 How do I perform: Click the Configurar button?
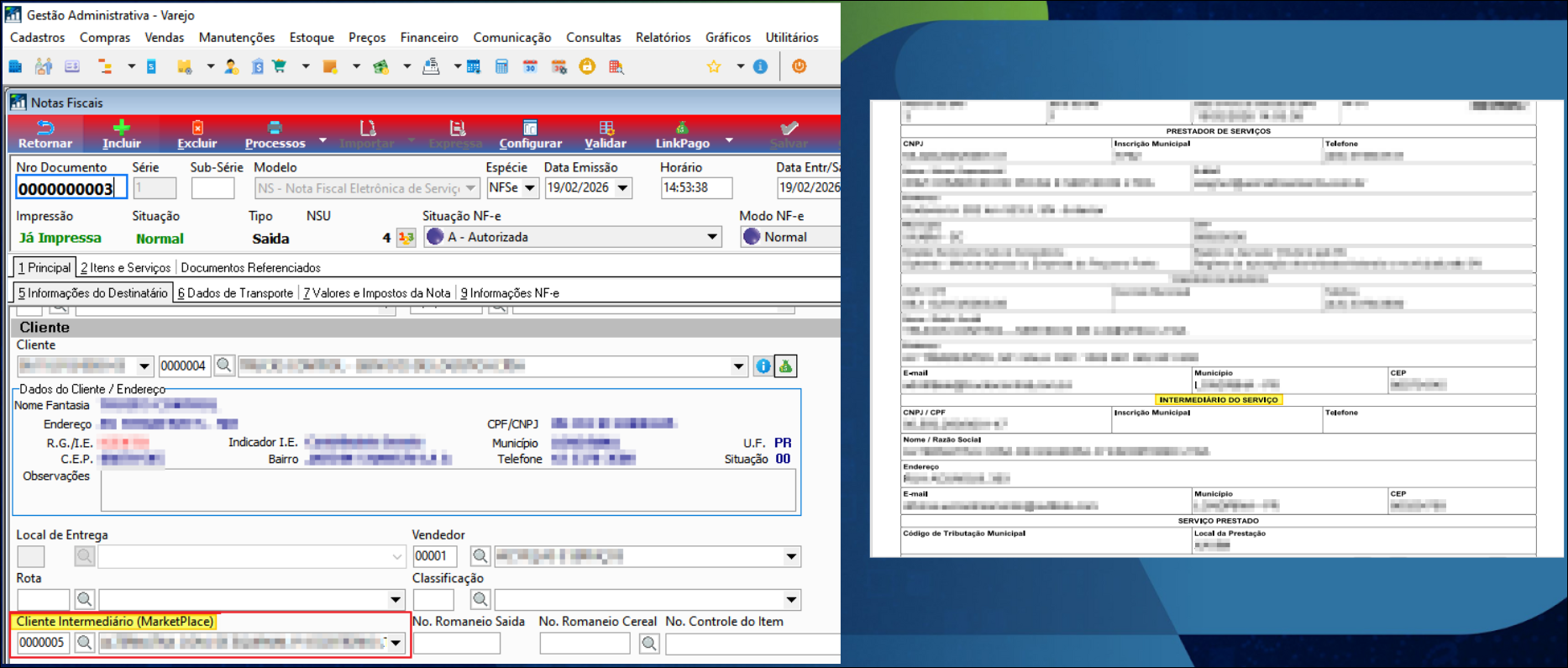click(530, 134)
